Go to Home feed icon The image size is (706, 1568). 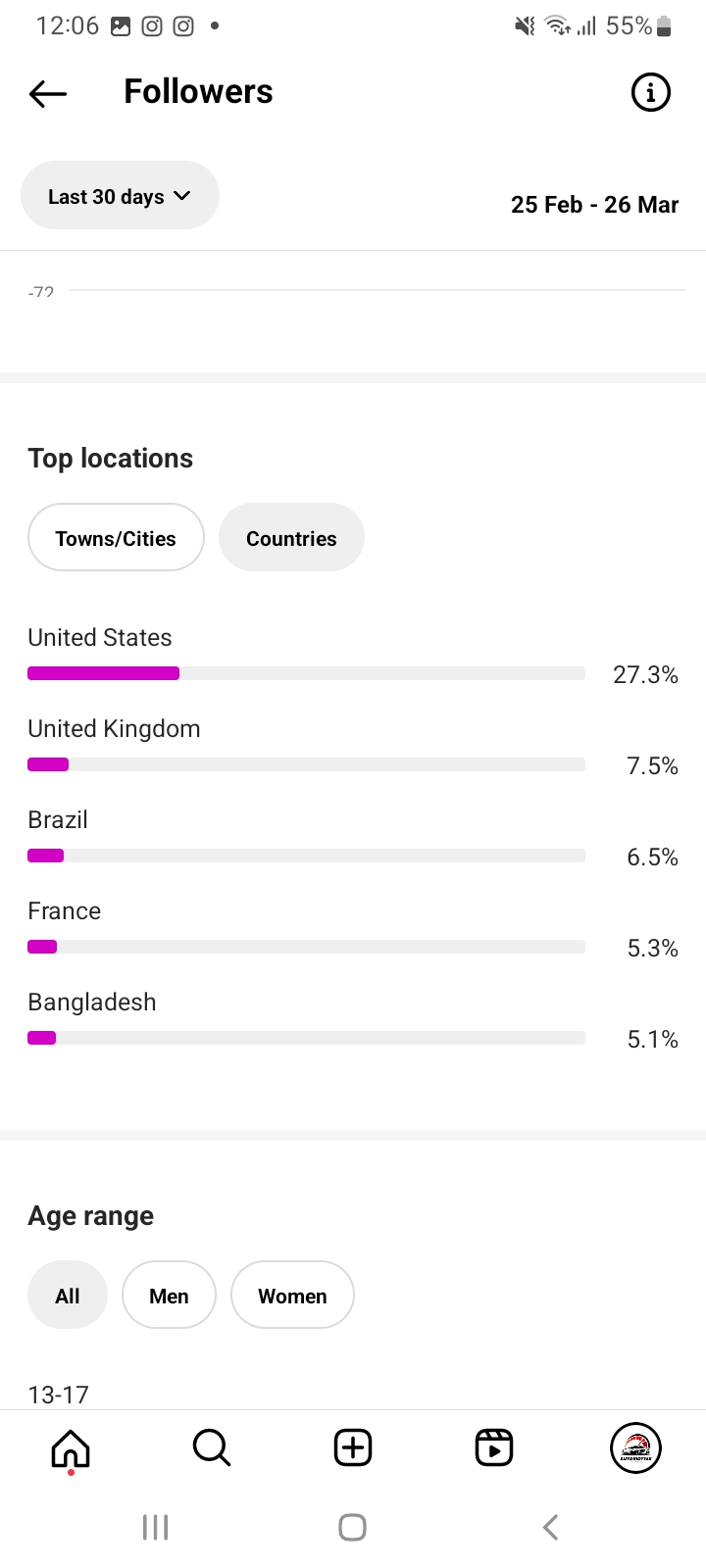pyautogui.click(x=71, y=1447)
